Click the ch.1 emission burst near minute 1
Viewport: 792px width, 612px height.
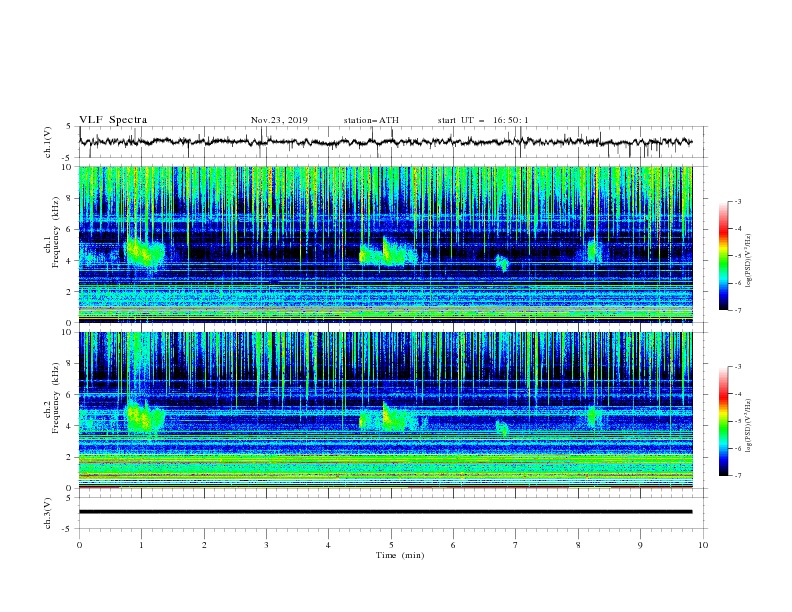pyautogui.click(x=144, y=253)
